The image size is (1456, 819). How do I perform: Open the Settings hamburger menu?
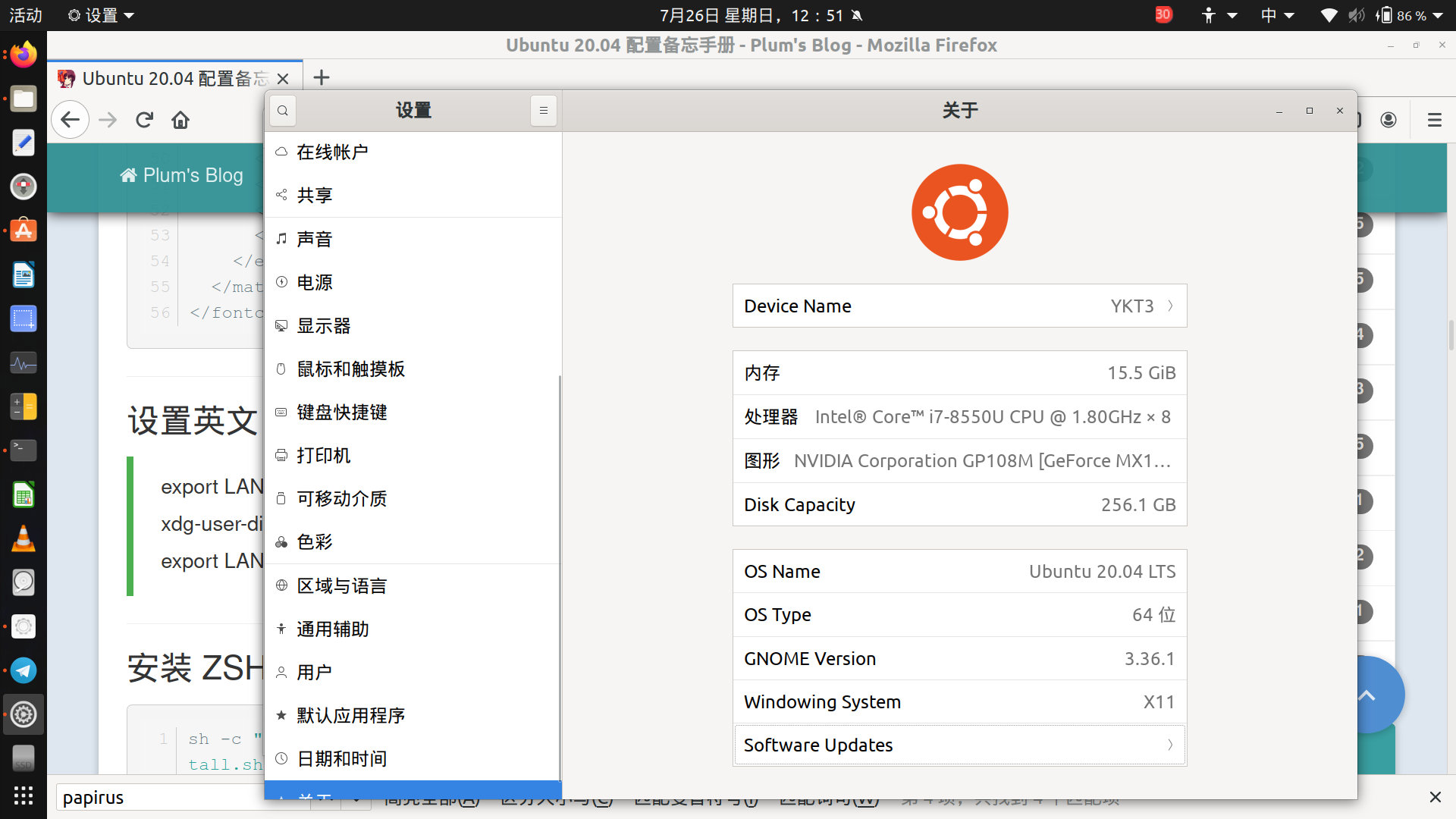[x=543, y=110]
